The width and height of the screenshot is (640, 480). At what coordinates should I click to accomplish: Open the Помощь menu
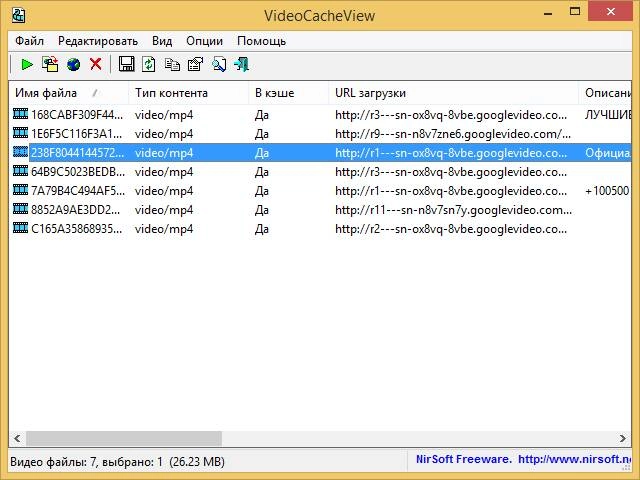click(x=261, y=41)
